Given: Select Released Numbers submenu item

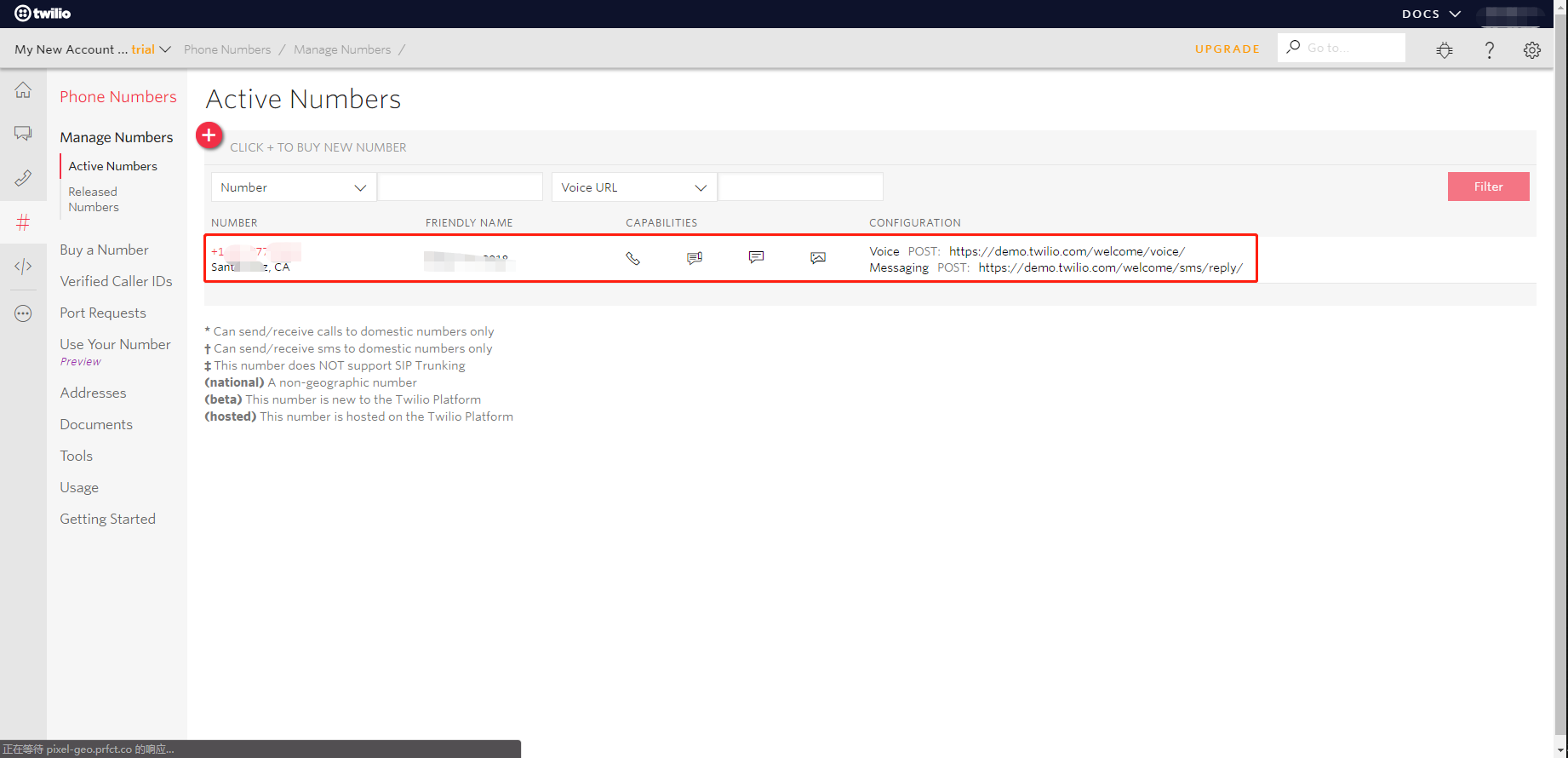Looking at the screenshot, I should [x=94, y=199].
